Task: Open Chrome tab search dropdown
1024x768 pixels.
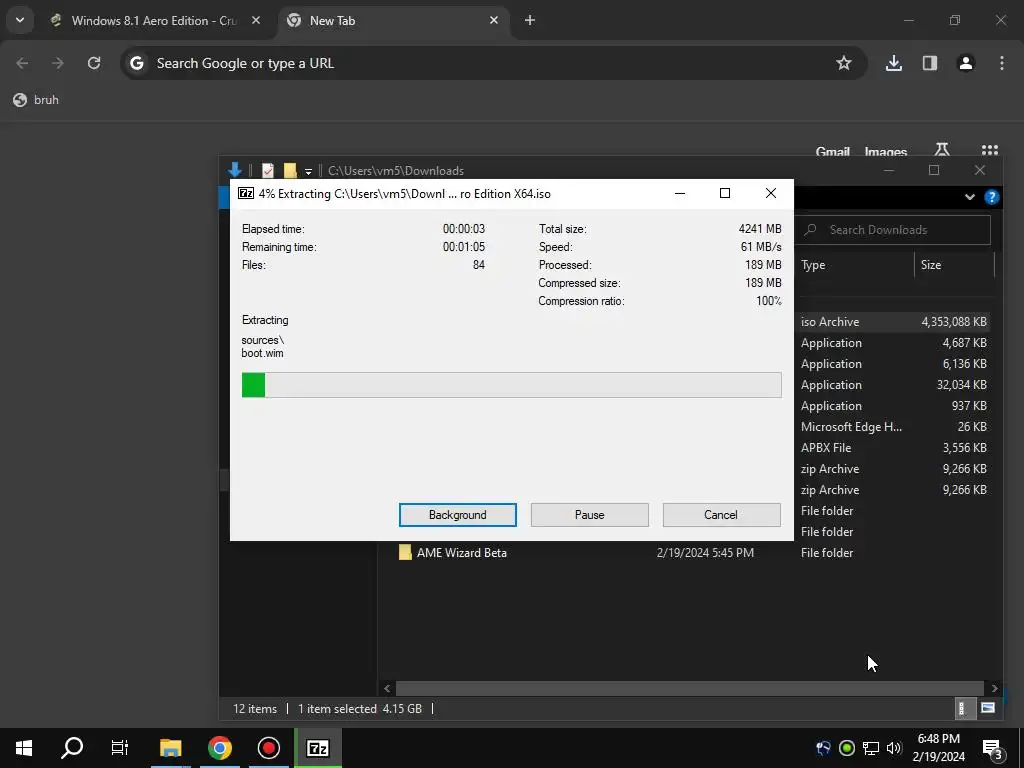Action: tap(20, 20)
